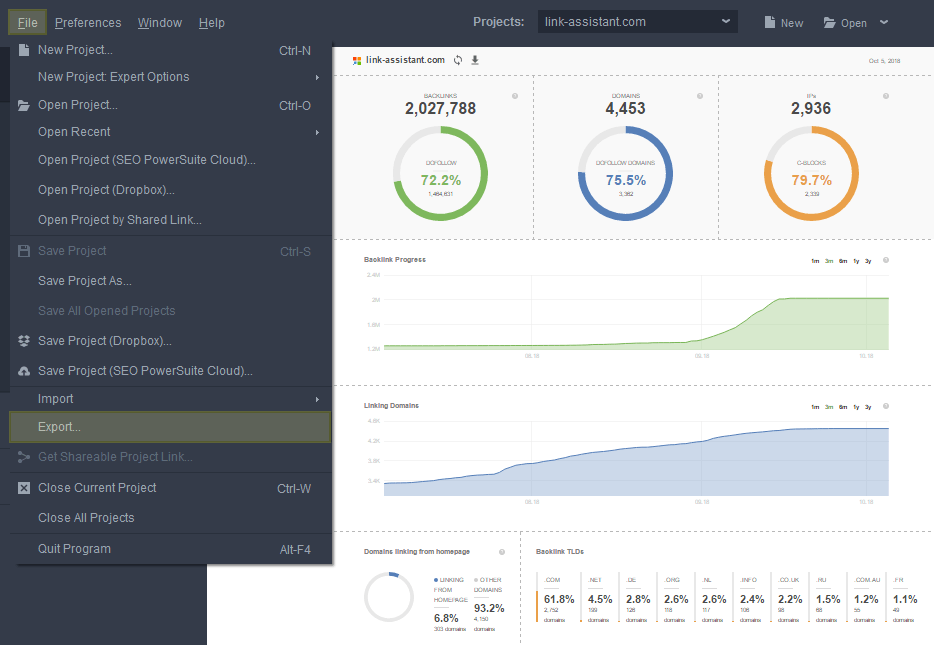Select 1y range for Backlink Progress
This screenshot has height=645, width=934.
pos(856,261)
